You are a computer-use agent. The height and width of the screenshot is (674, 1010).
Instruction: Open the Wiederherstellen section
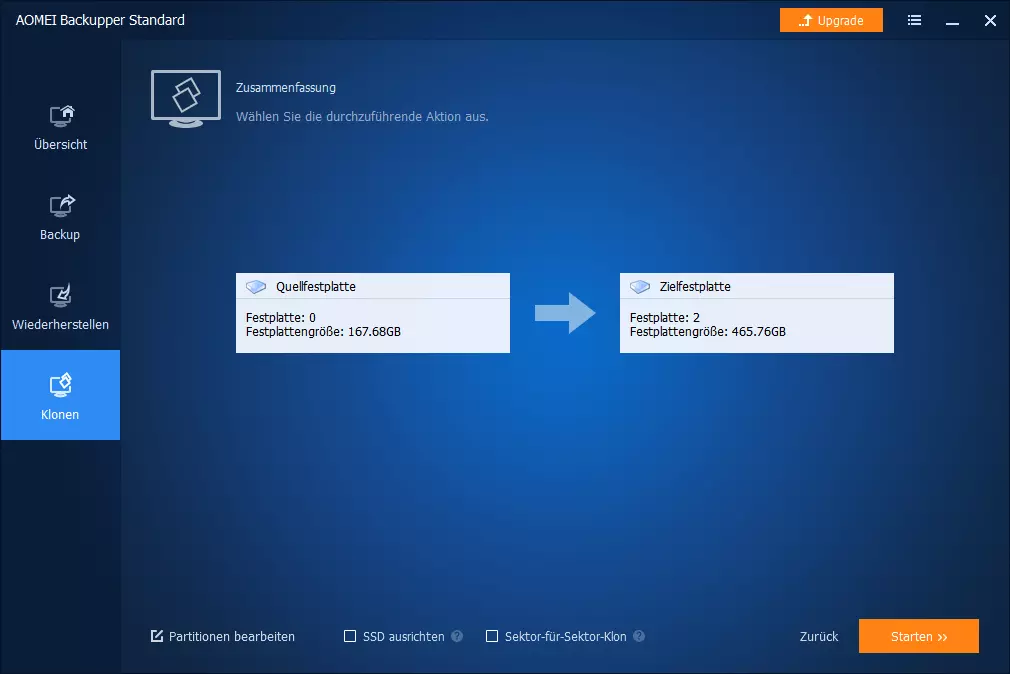(x=61, y=309)
